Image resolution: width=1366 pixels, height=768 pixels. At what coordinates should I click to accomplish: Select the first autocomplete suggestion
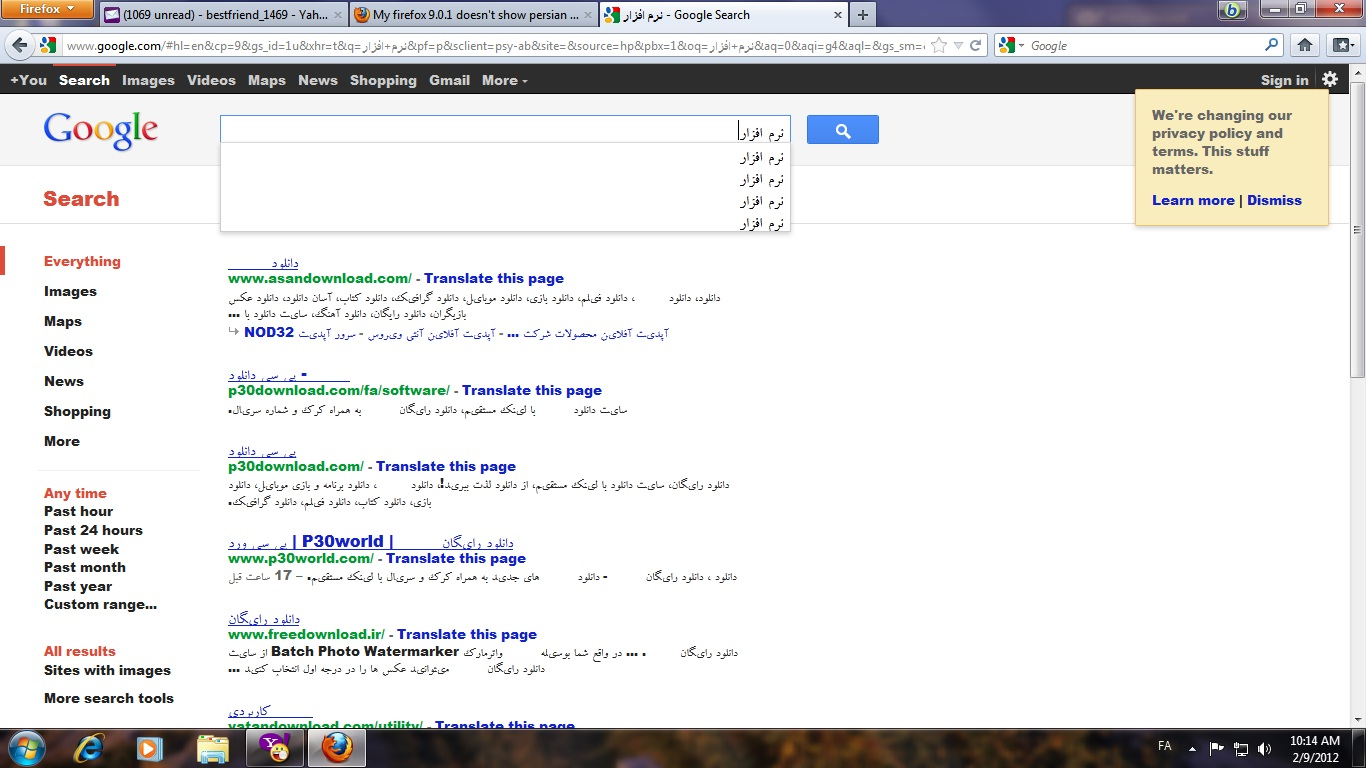coord(505,157)
